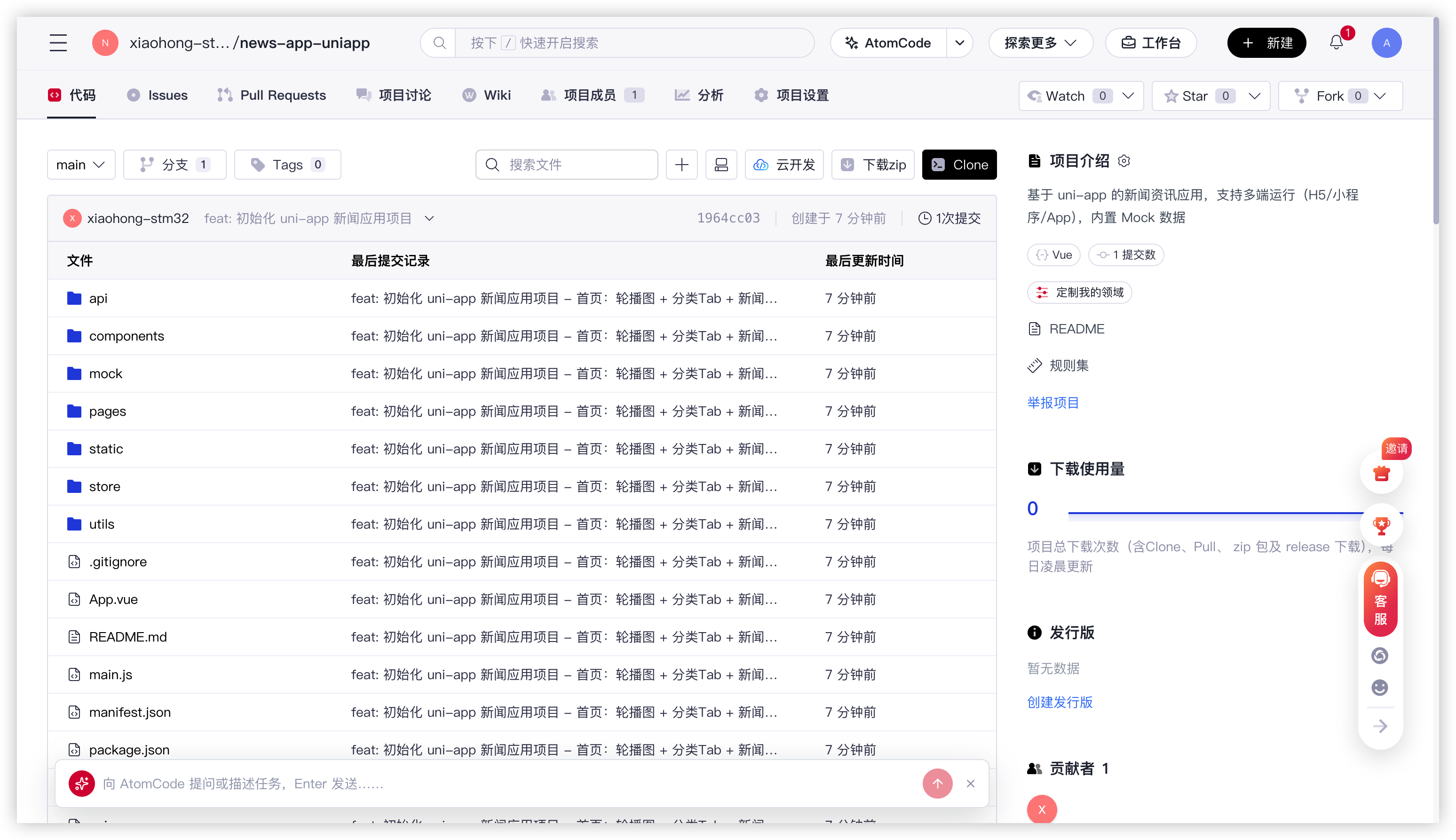The image size is (1456, 840).
Task: Collapse the floating sidebar with arrow
Action: (x=1380, y=726)
